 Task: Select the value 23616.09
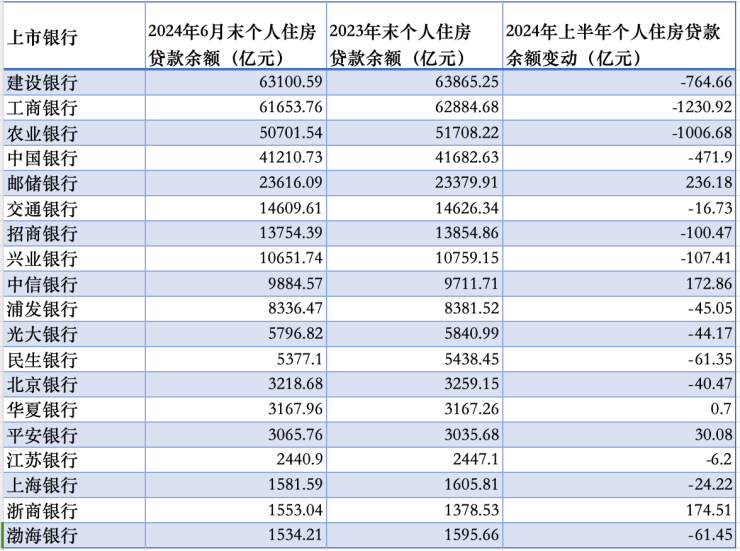(x=291, y=182)
